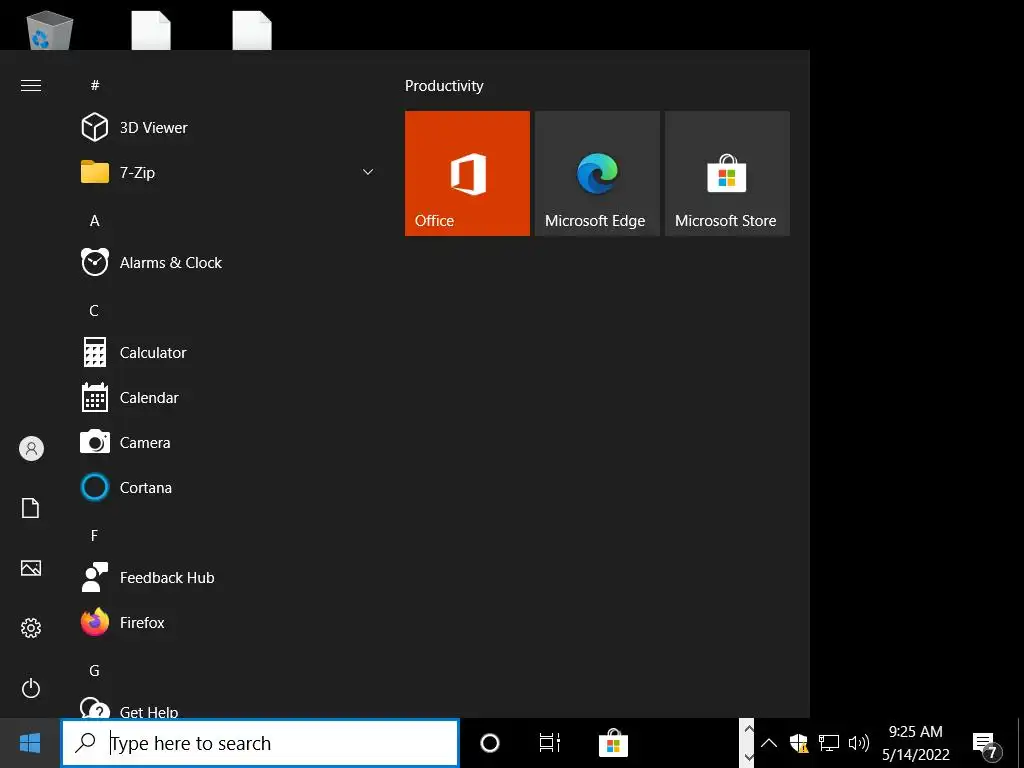1024x768 pixels.
Task: Click the 'F' letter group header
Action: (x=94, y=536)
